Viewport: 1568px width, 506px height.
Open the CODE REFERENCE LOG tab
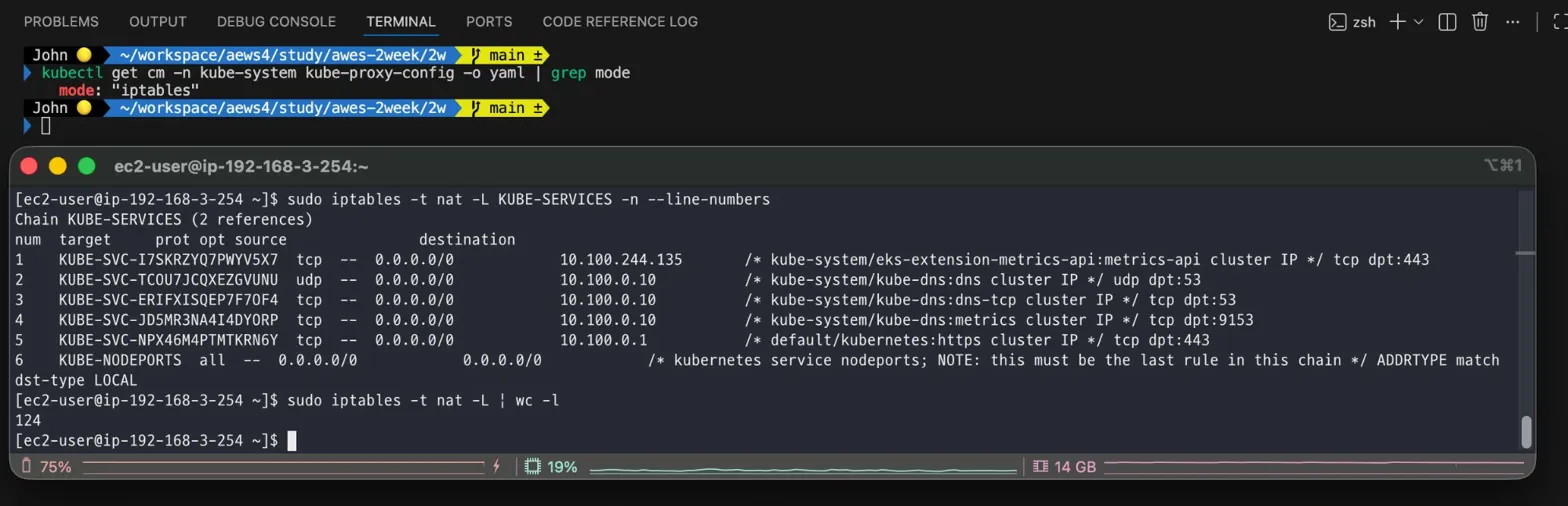pos(620,21)
